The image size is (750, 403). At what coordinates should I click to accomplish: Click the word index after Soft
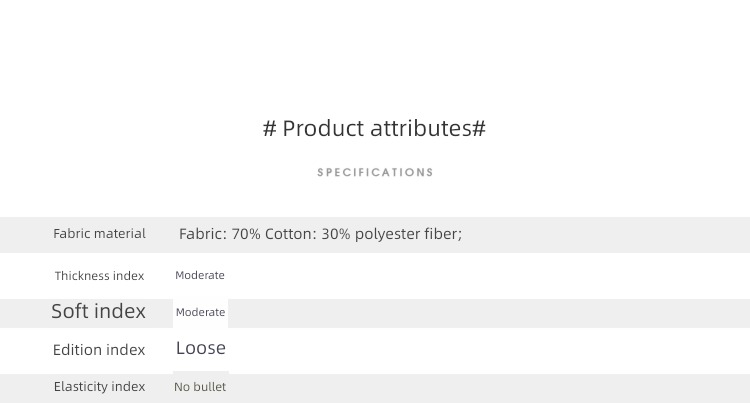(120, 311)
